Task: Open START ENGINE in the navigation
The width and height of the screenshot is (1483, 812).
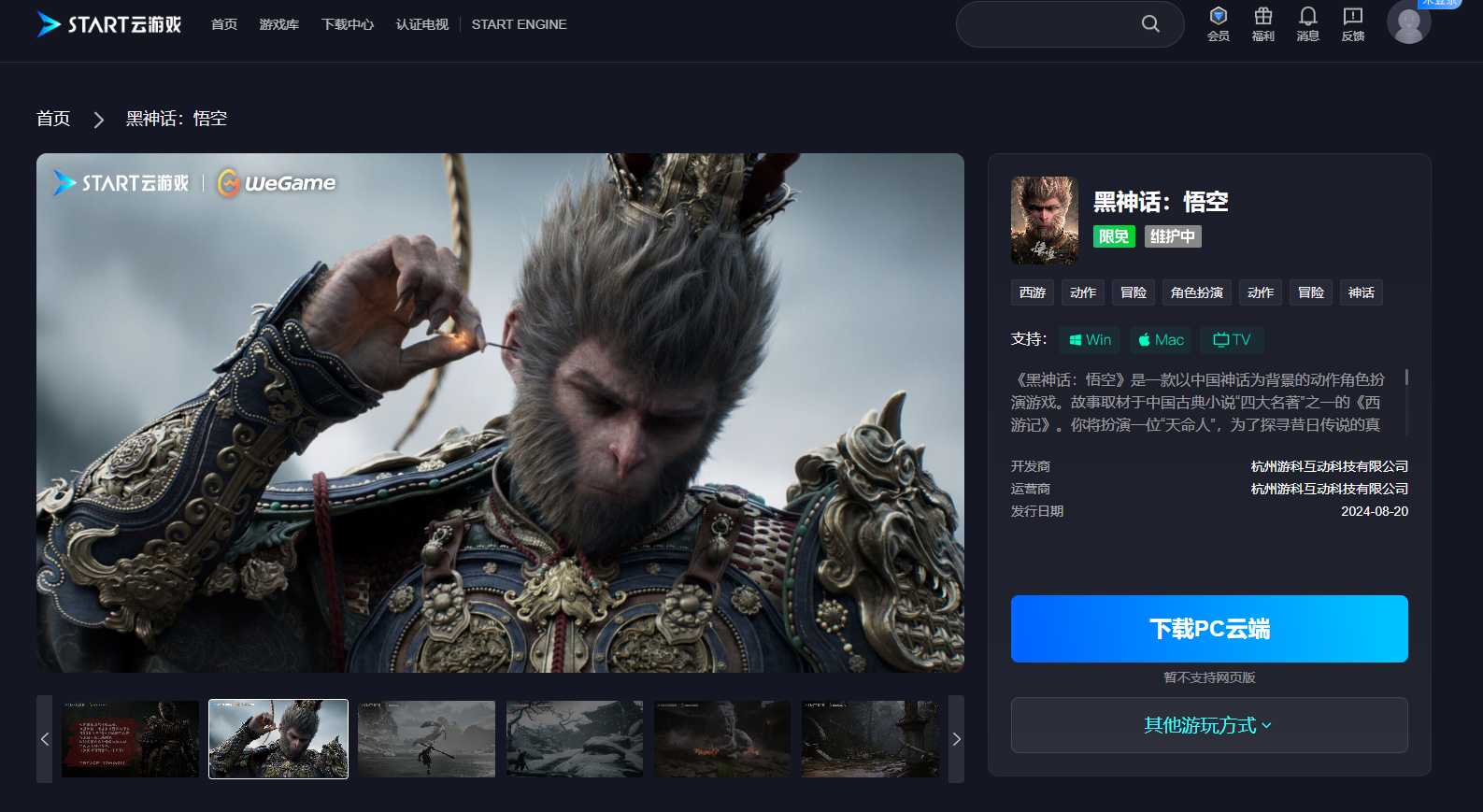Action: pos(519,24)
